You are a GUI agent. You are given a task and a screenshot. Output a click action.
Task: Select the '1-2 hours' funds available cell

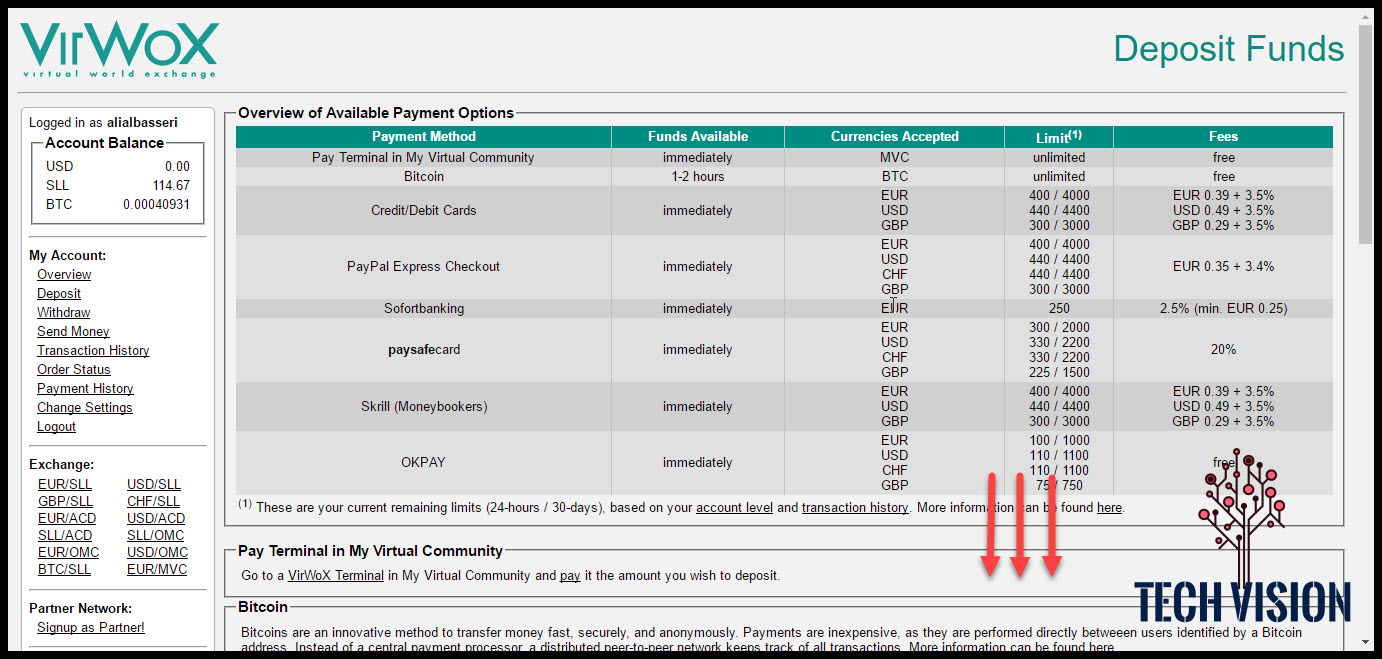point(698,177)
